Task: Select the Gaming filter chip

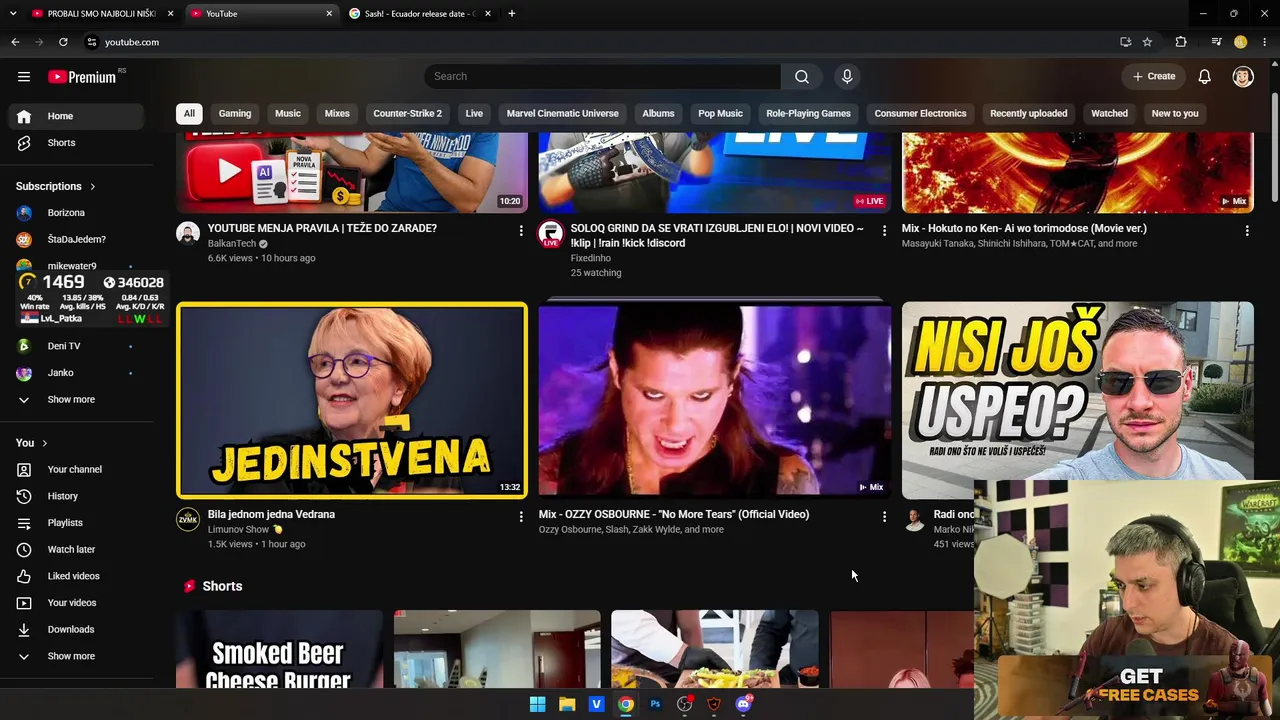Action: (x=235, y=113)
